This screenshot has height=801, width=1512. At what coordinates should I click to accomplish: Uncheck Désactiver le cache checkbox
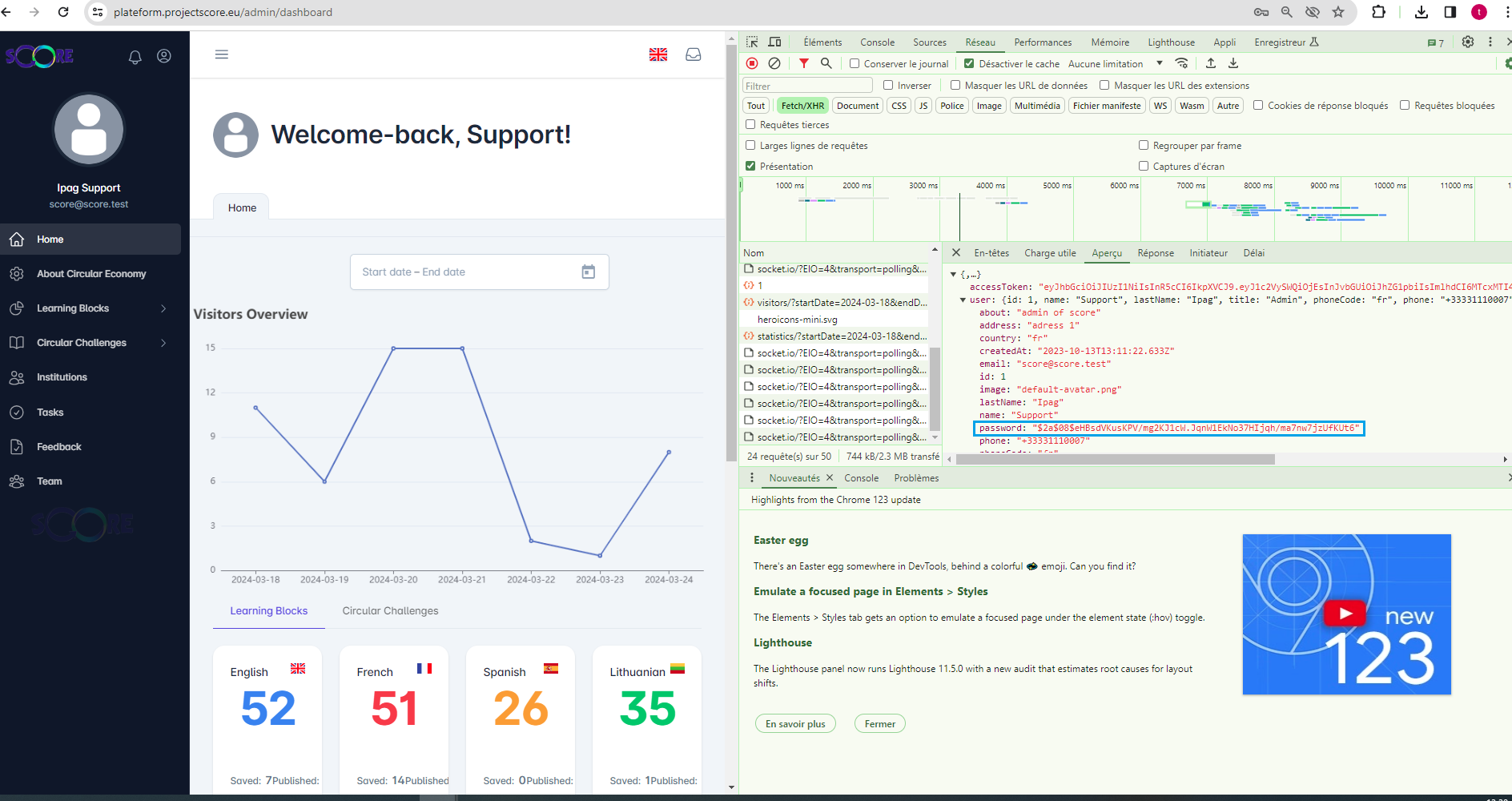coord(969,64)
